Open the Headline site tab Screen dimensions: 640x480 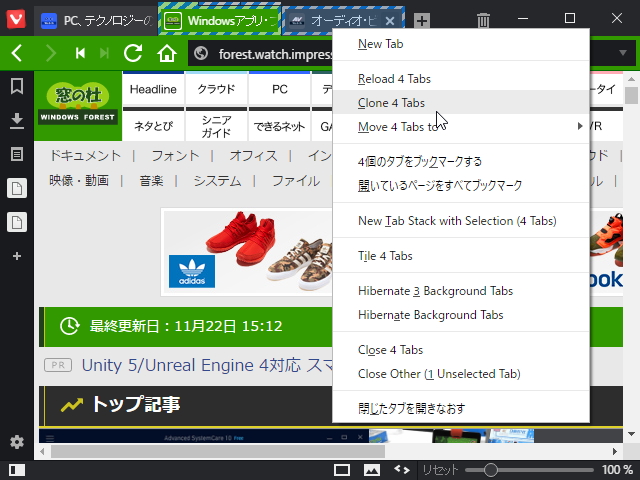point(153,89)
